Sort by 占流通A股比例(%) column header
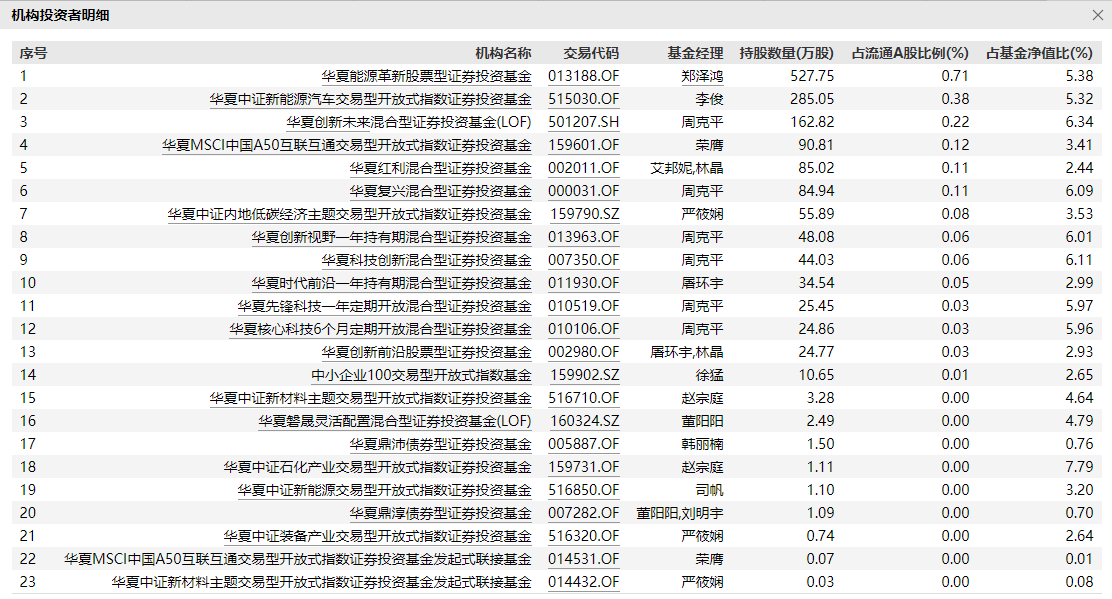 tap(910, 53)
